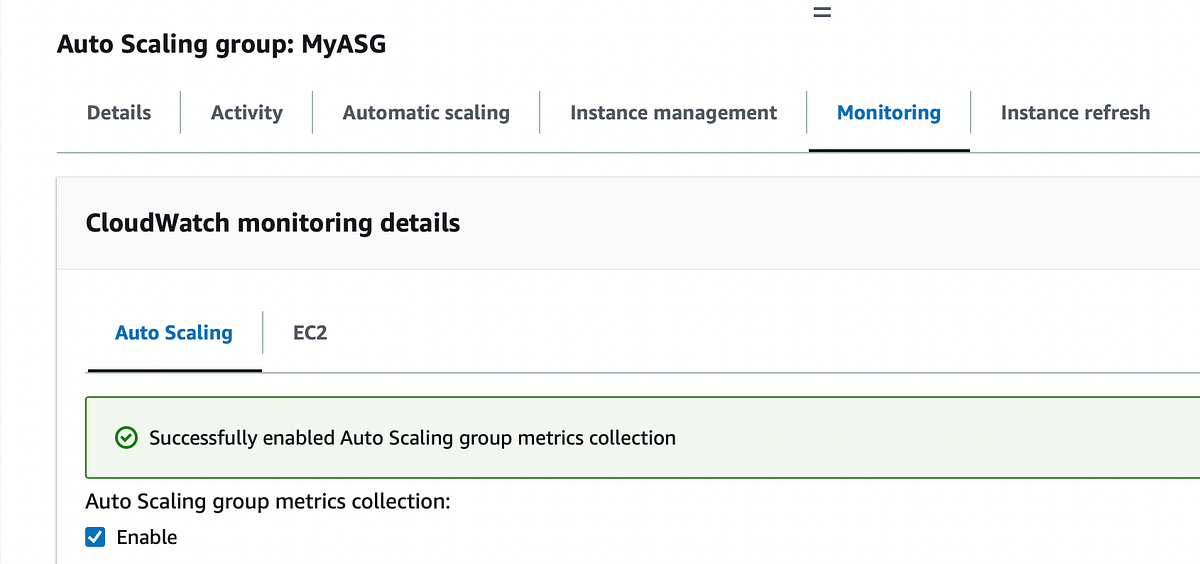Select the Auto Scaling sub-tab

[174, 333]
